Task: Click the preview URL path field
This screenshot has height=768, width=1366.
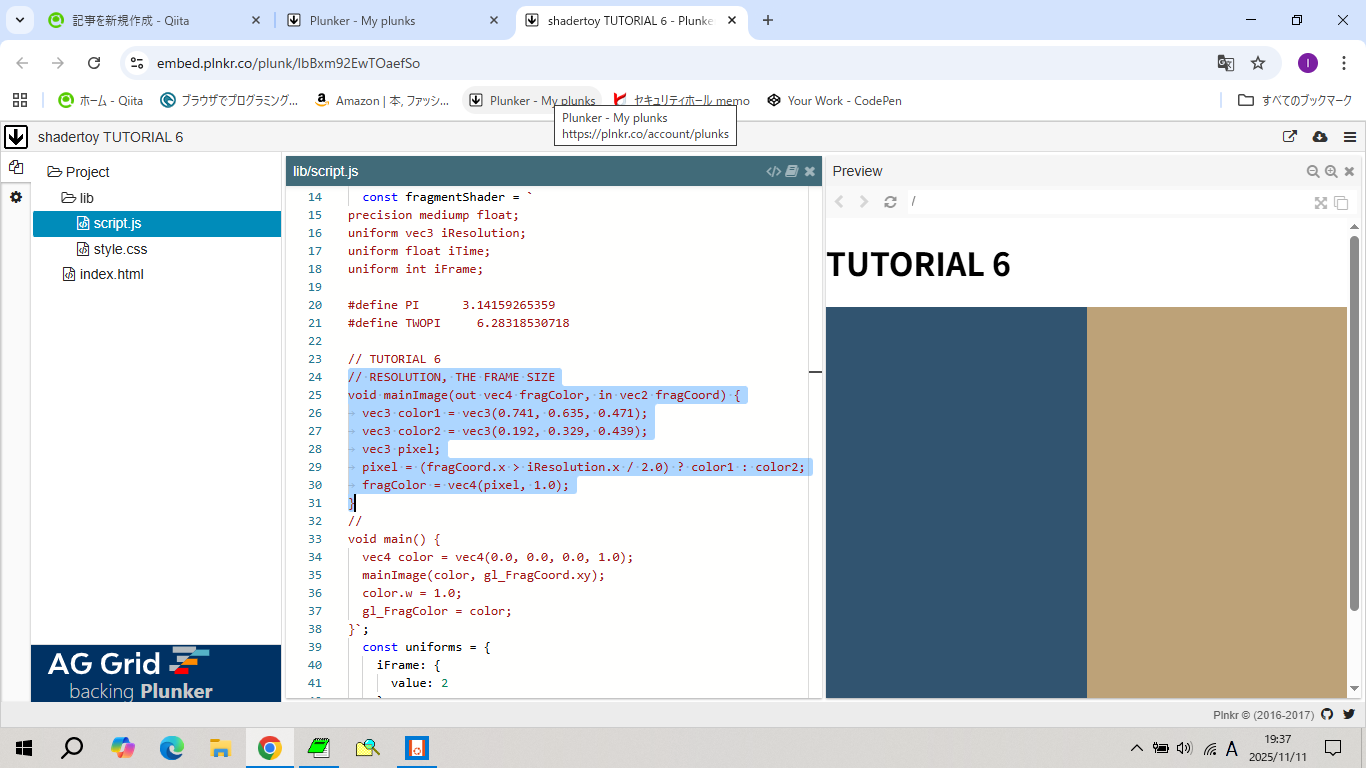Action: pos(1107,202)
